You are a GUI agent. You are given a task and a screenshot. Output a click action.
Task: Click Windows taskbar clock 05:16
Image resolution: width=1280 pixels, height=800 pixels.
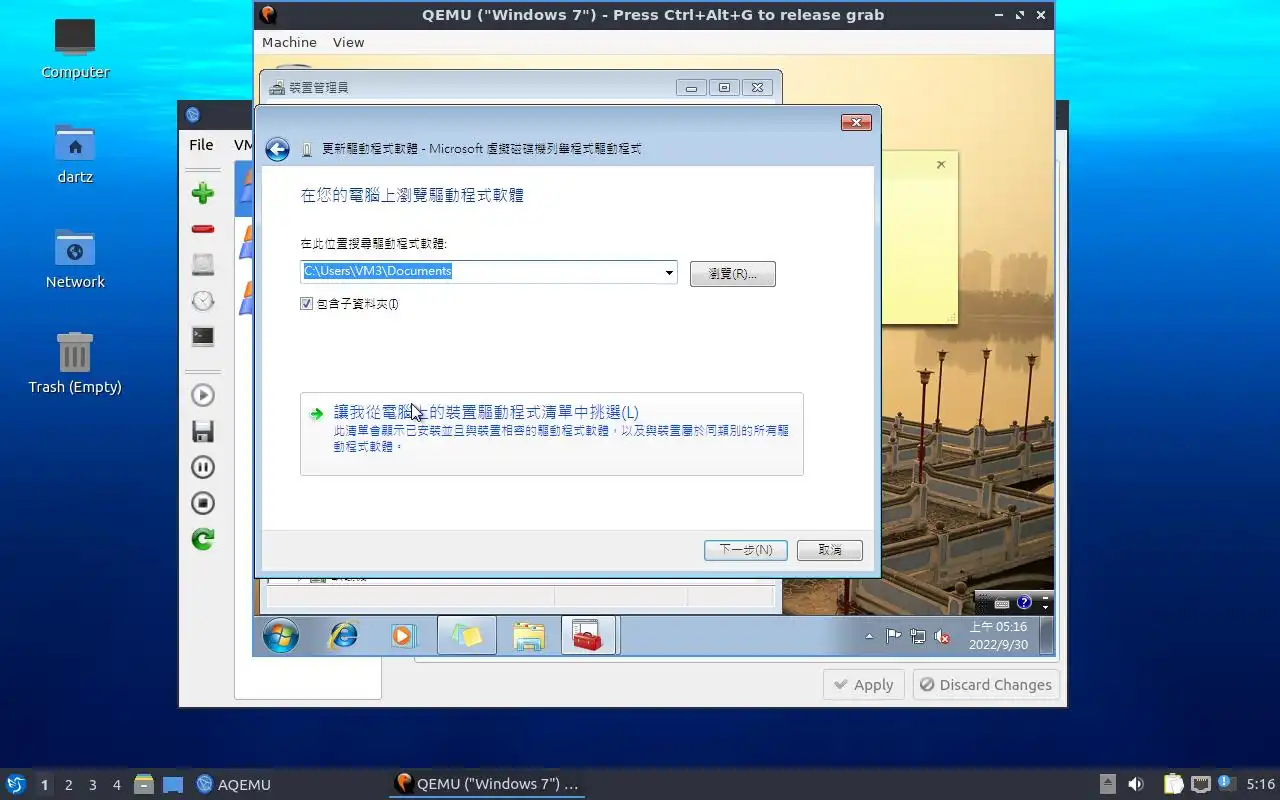(997, 636)
